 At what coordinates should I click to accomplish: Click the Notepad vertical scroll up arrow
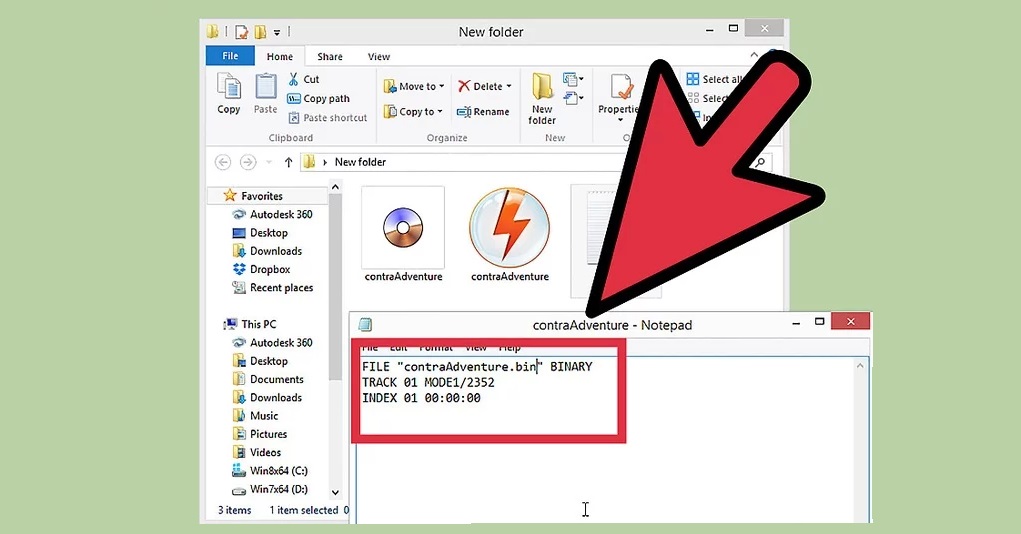click(x=860, y=366)
